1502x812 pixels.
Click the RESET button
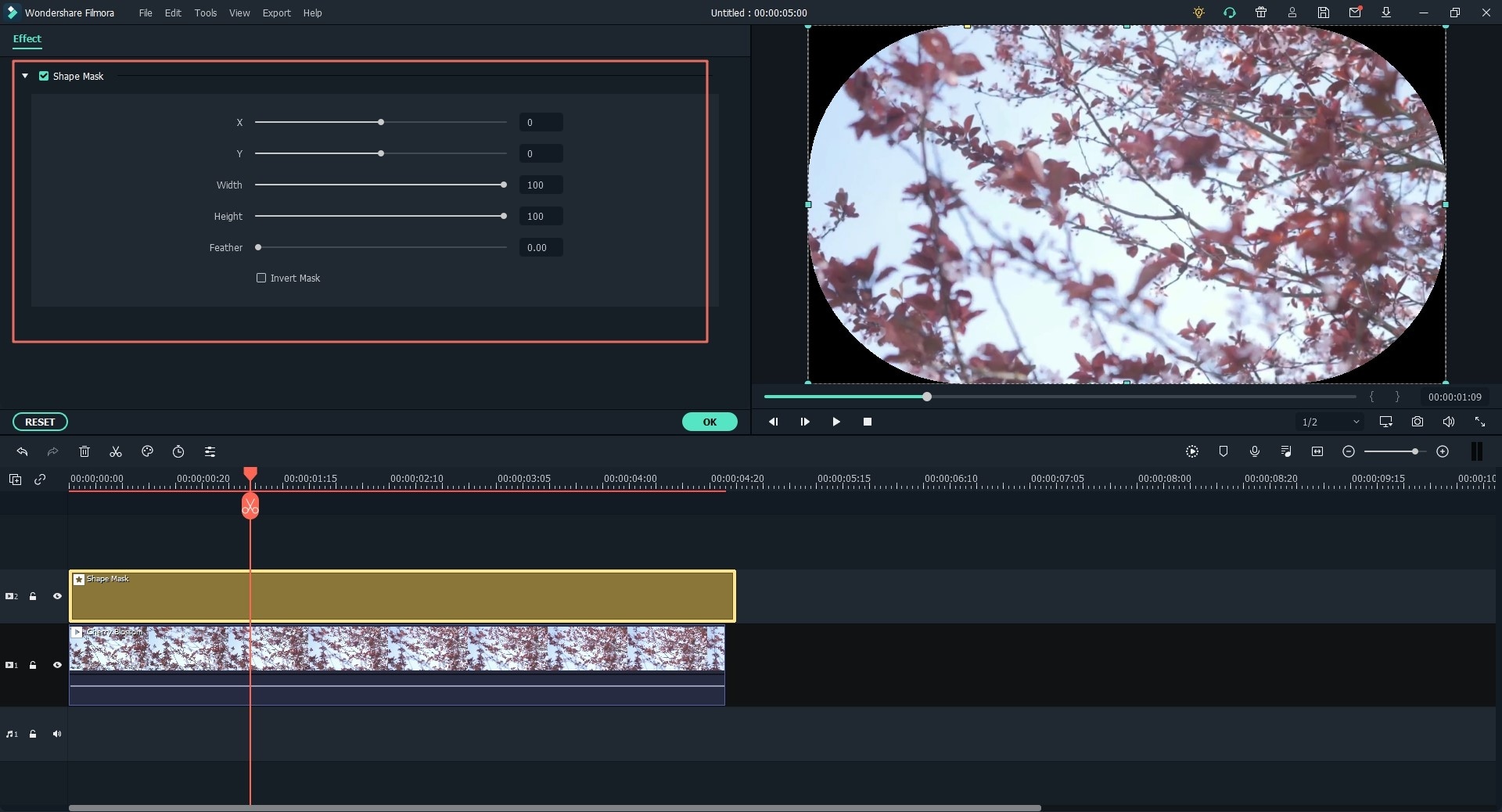click(x=40, y=422)
